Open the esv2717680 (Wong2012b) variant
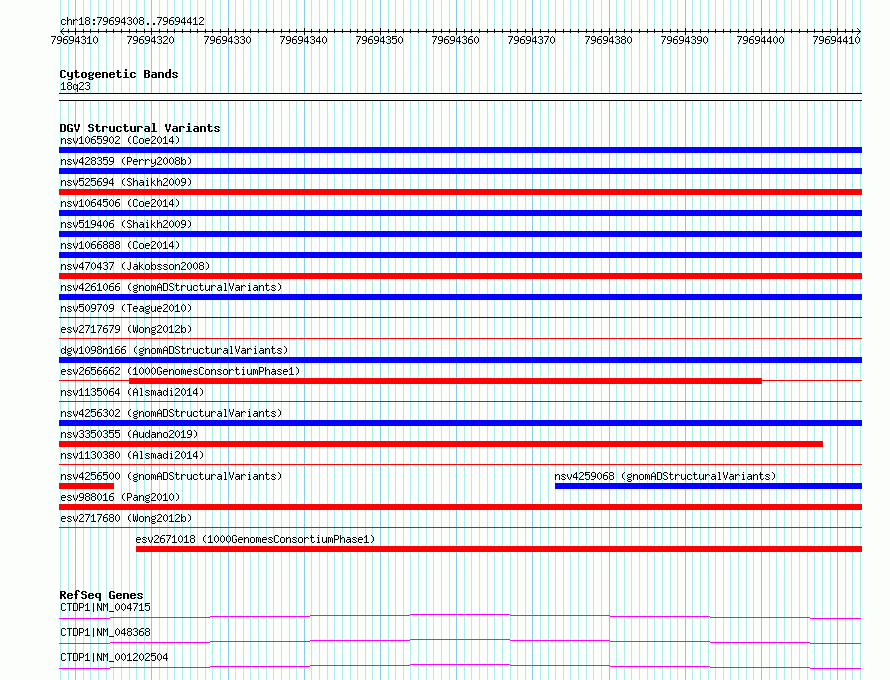This screenshot has width=890, height=680. click(126, 518)
